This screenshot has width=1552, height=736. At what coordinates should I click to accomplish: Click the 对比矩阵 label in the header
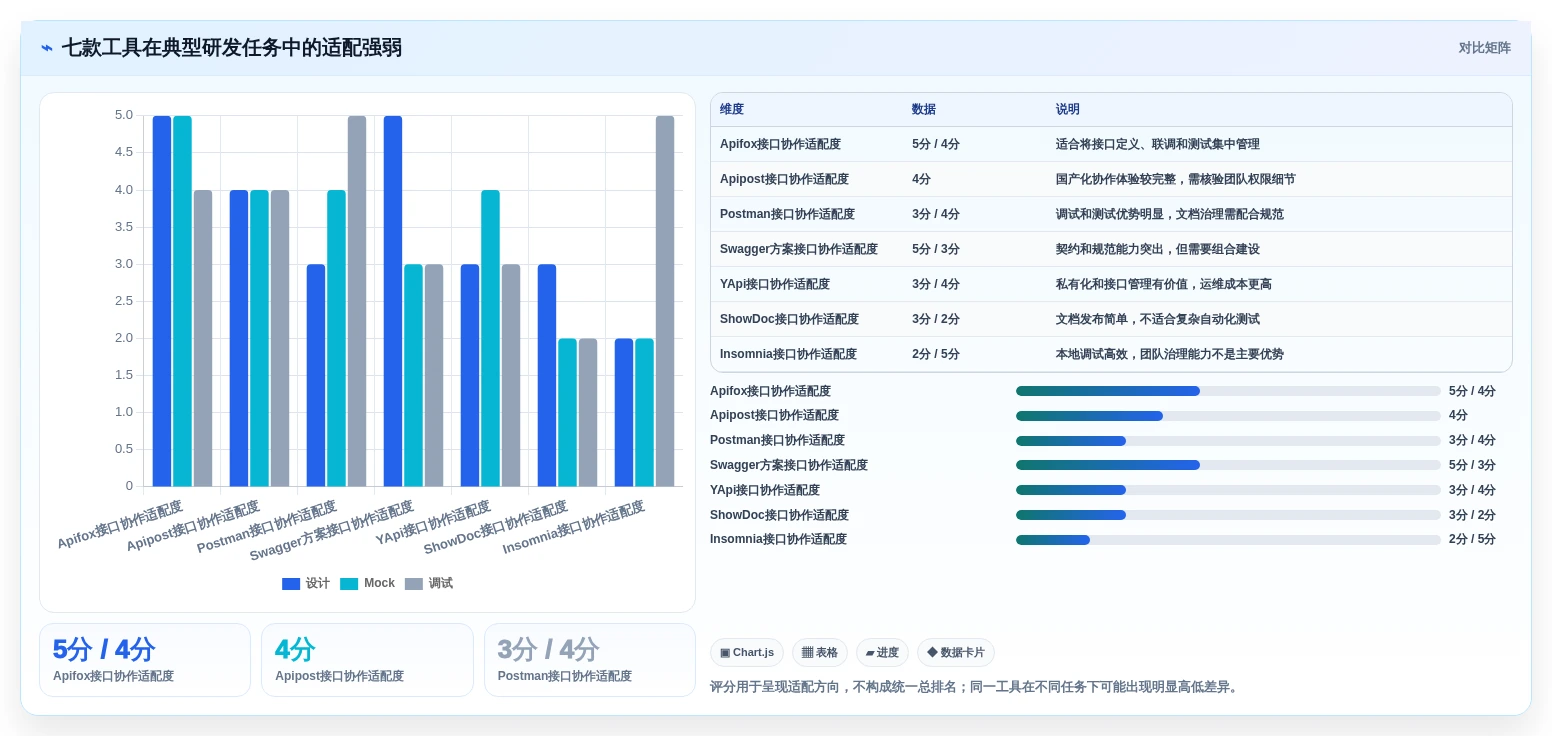[1484, 48]
